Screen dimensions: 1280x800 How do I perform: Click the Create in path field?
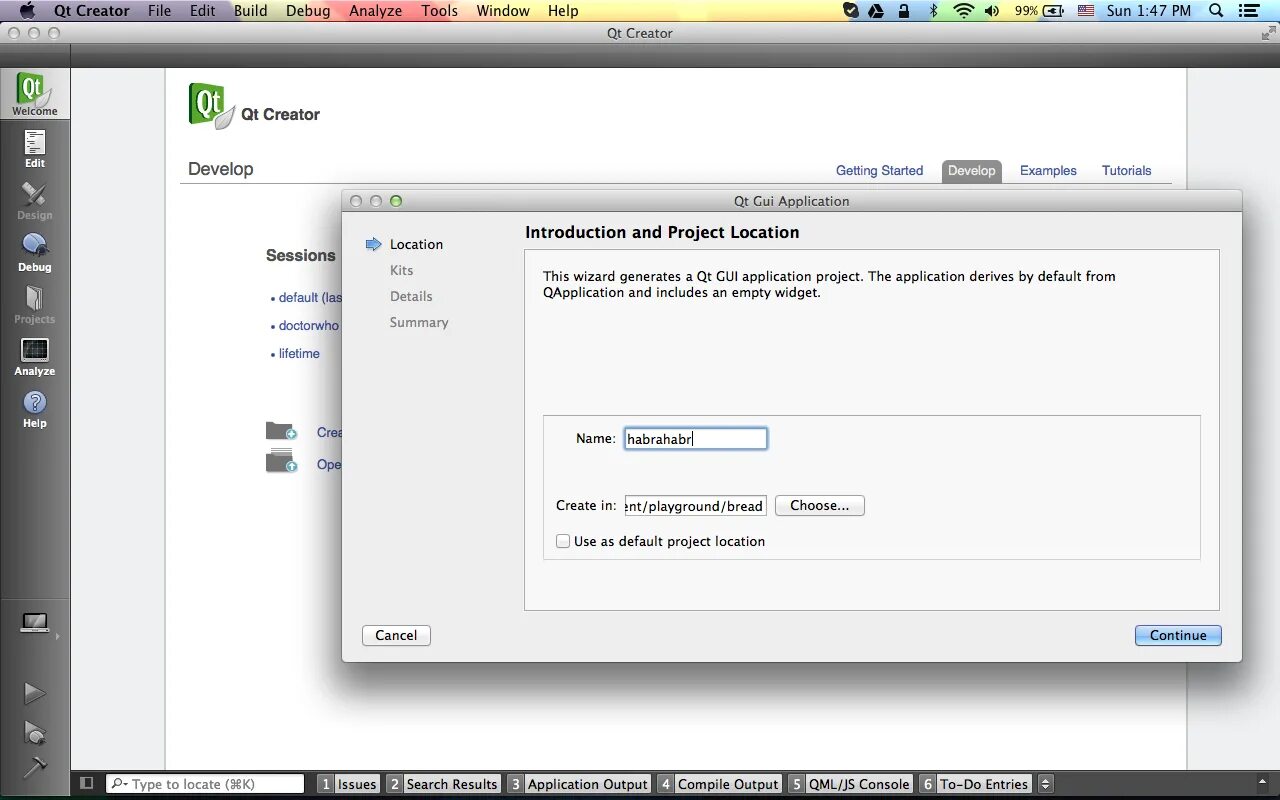(696, 506)
